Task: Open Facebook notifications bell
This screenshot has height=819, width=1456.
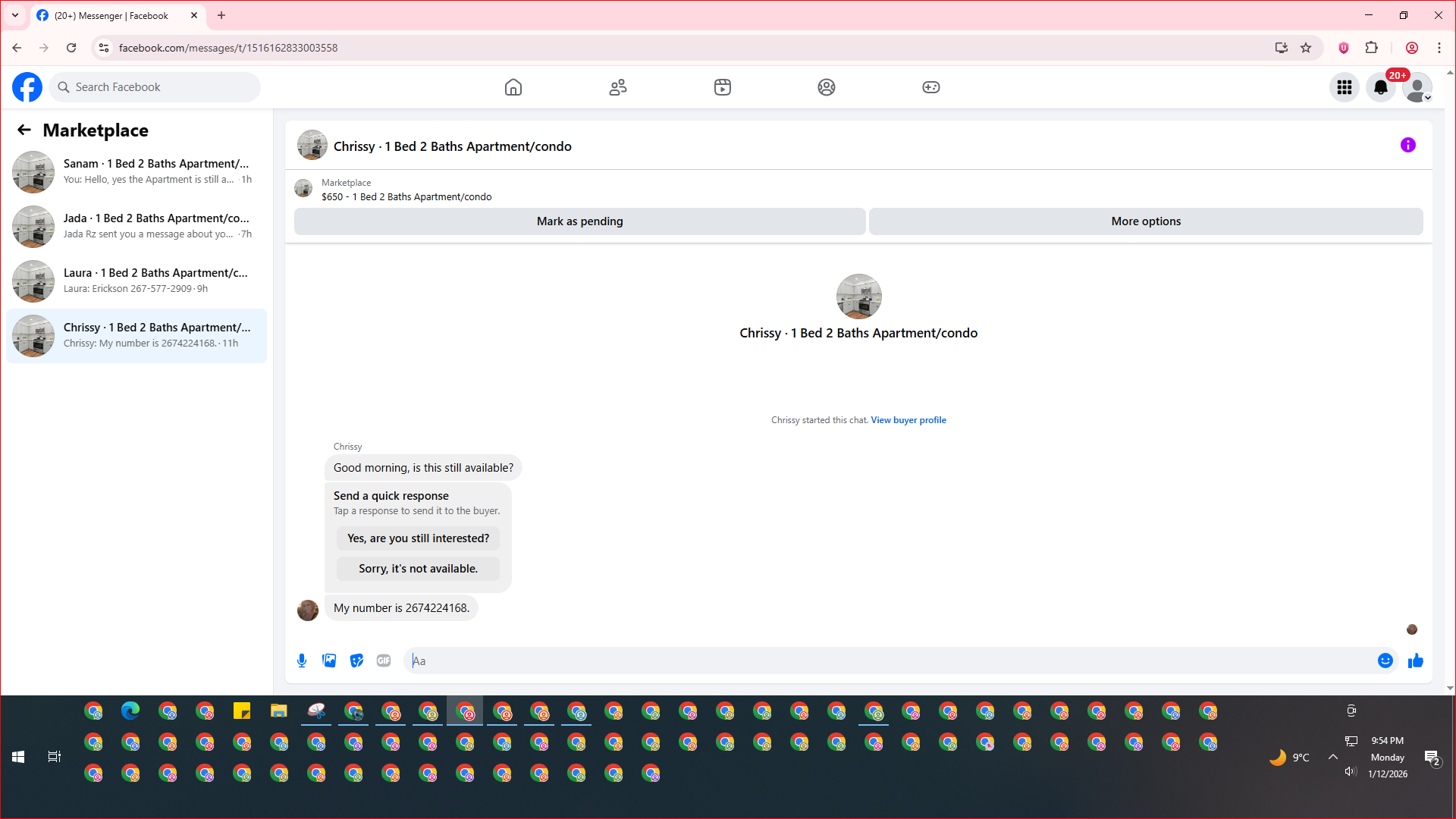Action: coord(1380,87)
